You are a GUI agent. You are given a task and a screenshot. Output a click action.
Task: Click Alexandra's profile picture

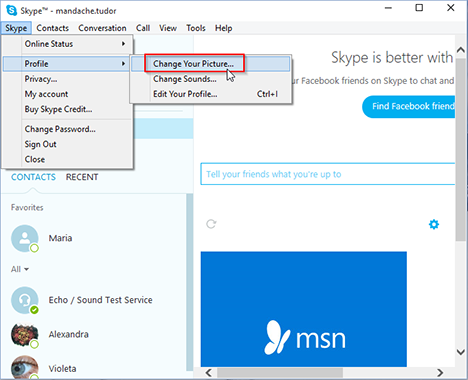pos(25,334)
